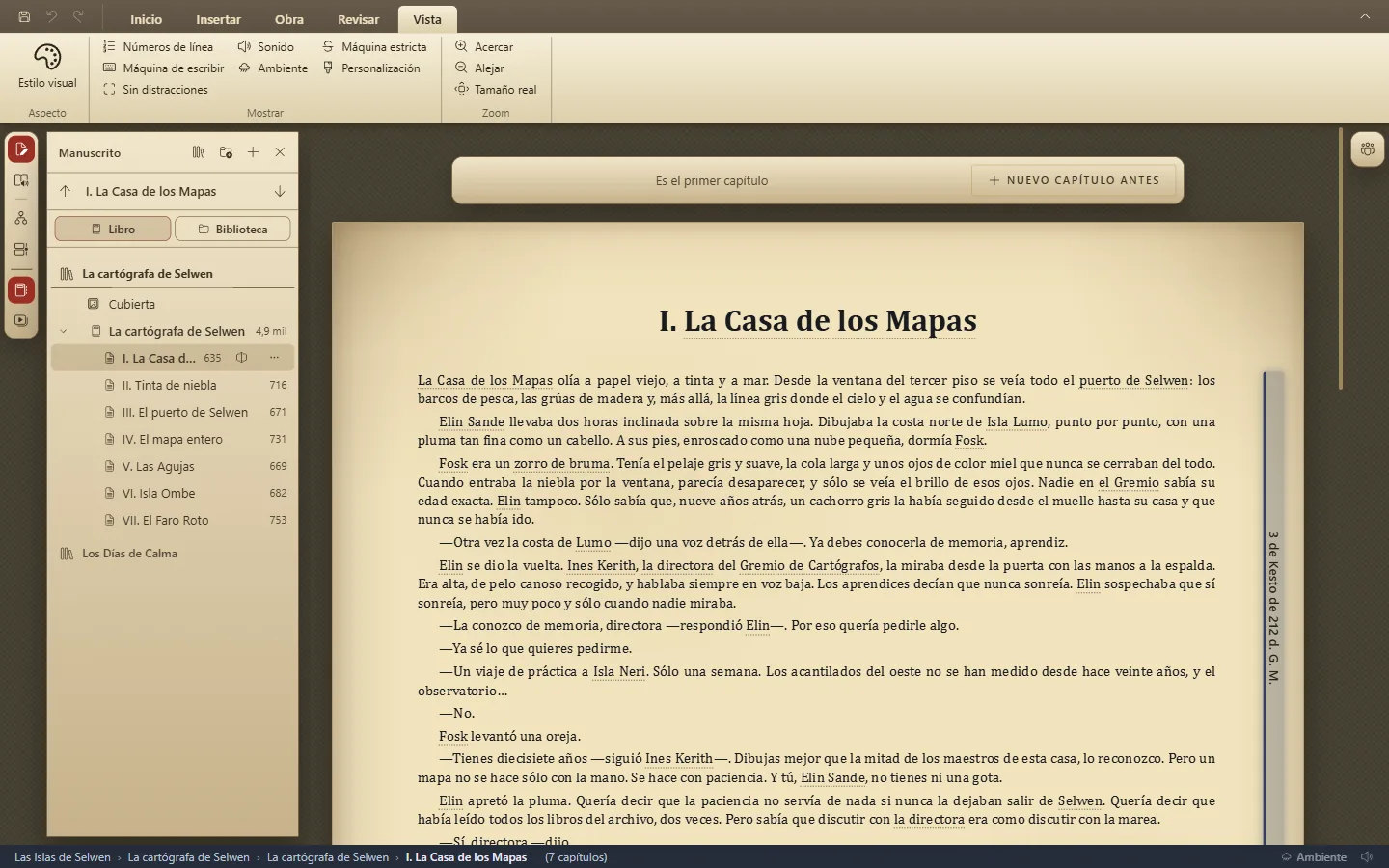Go to previous chapter with up arrow
1389x868 pixels.
(x=65, y=191)
